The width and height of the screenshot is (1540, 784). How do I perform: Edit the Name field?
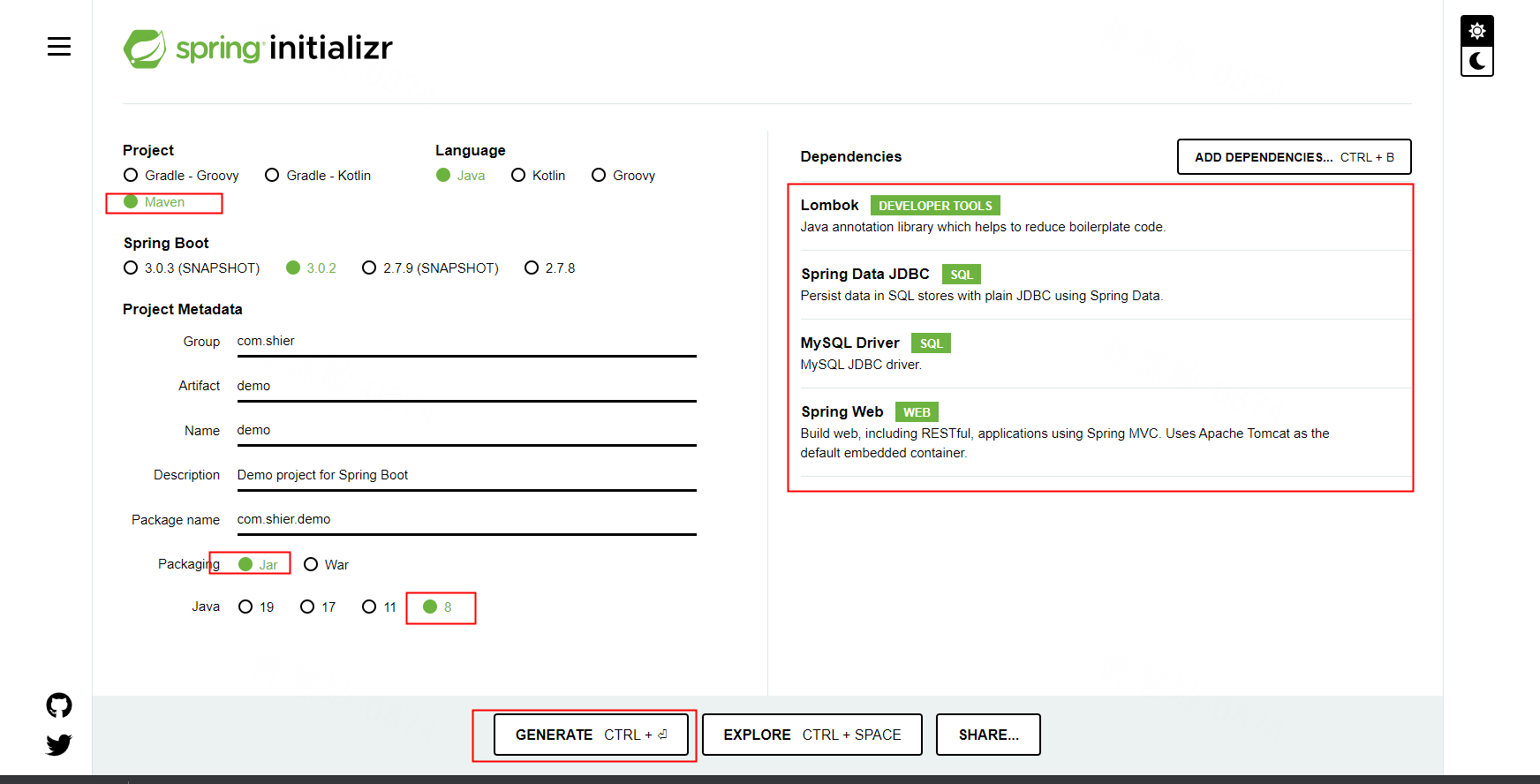pyautogui.click(x=466, y=430)
